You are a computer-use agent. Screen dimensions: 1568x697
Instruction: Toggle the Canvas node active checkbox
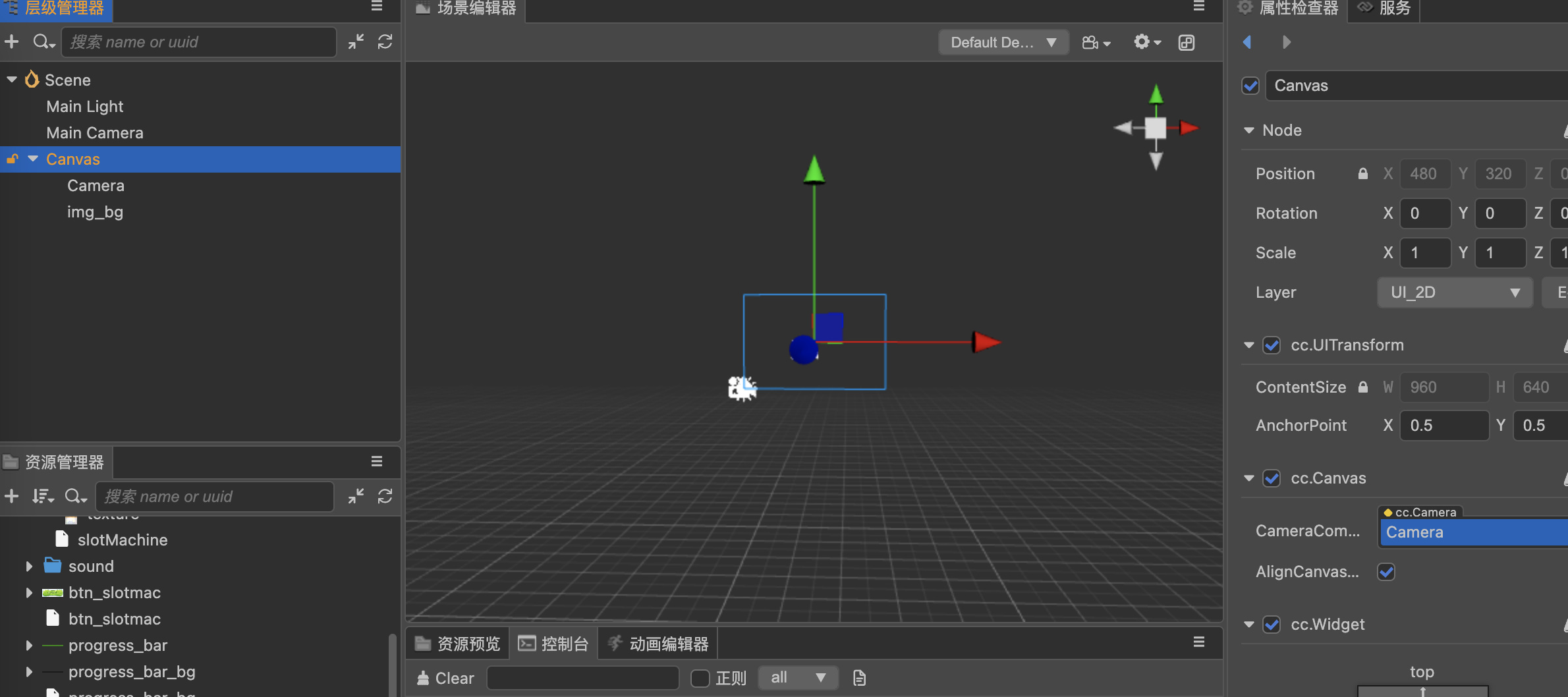click(x=1250, y=86)
